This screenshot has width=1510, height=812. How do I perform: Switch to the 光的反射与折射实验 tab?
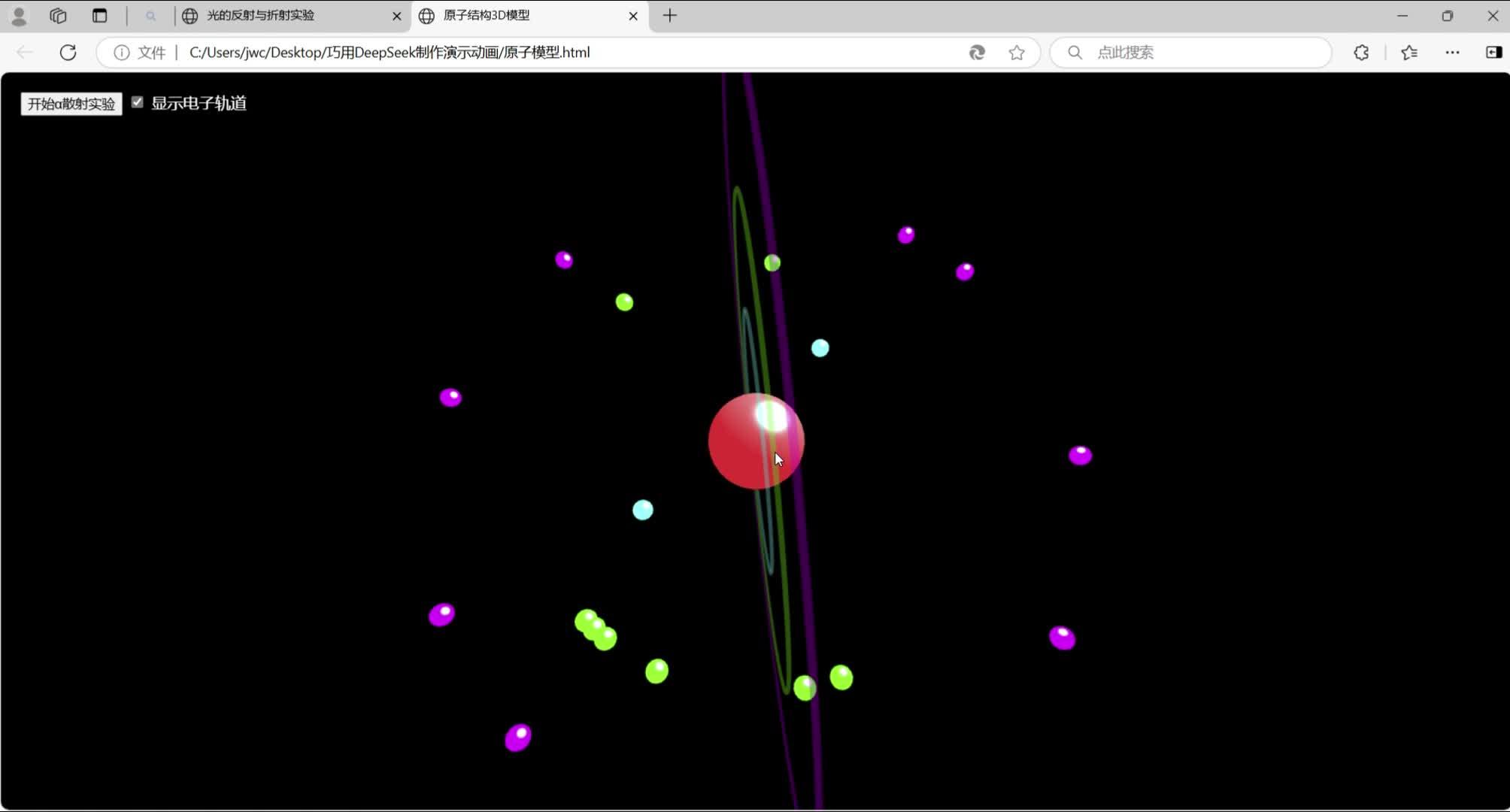click(260, 16)
